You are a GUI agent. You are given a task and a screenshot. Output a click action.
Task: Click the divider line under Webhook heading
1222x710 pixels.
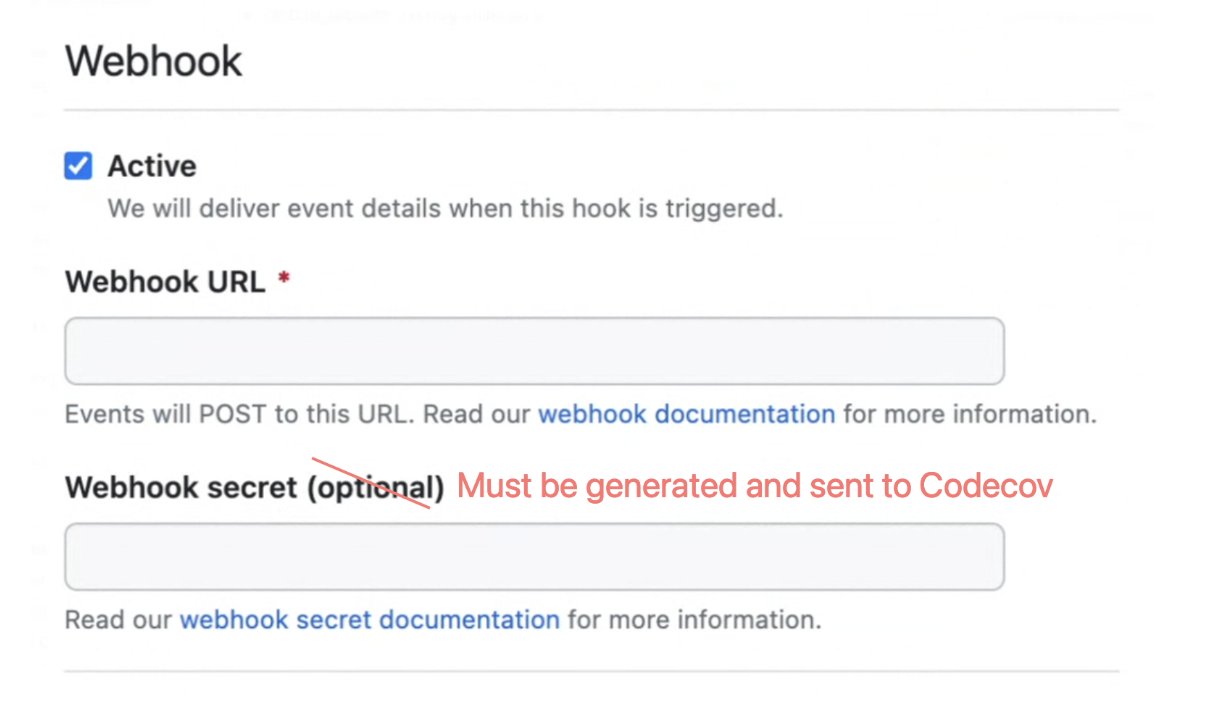point(590,109)
